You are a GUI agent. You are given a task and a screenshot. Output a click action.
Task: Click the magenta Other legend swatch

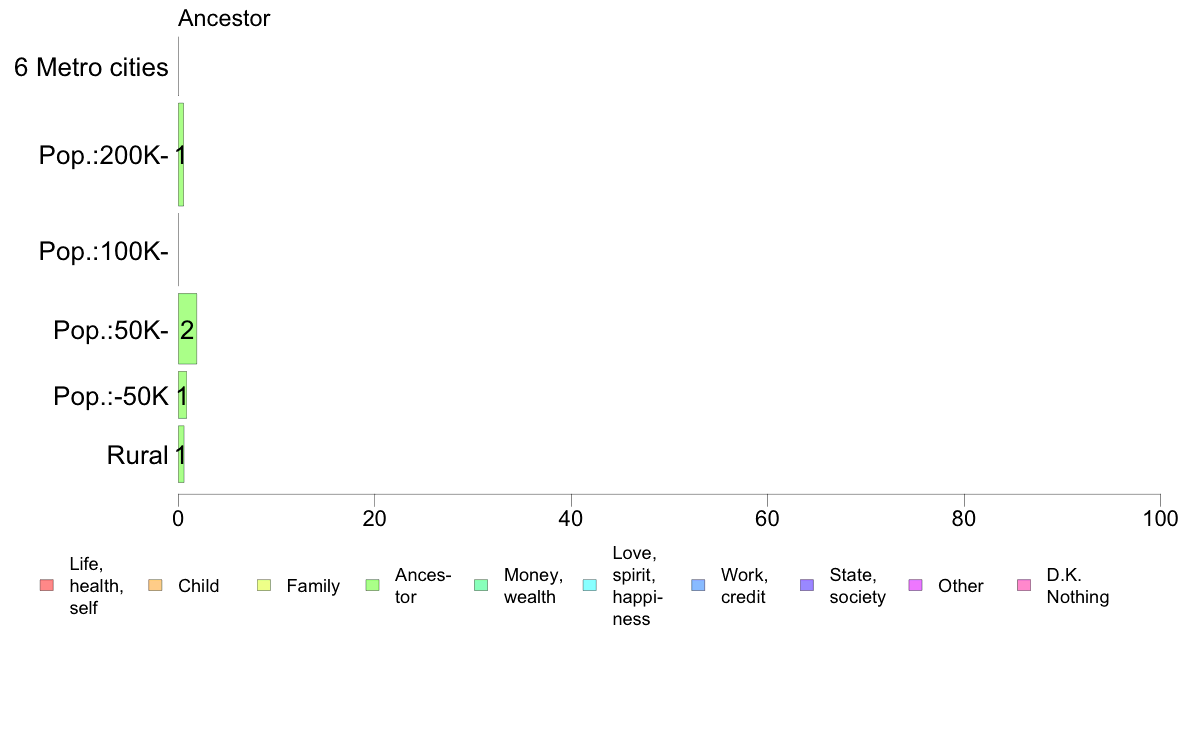(915, 585)
